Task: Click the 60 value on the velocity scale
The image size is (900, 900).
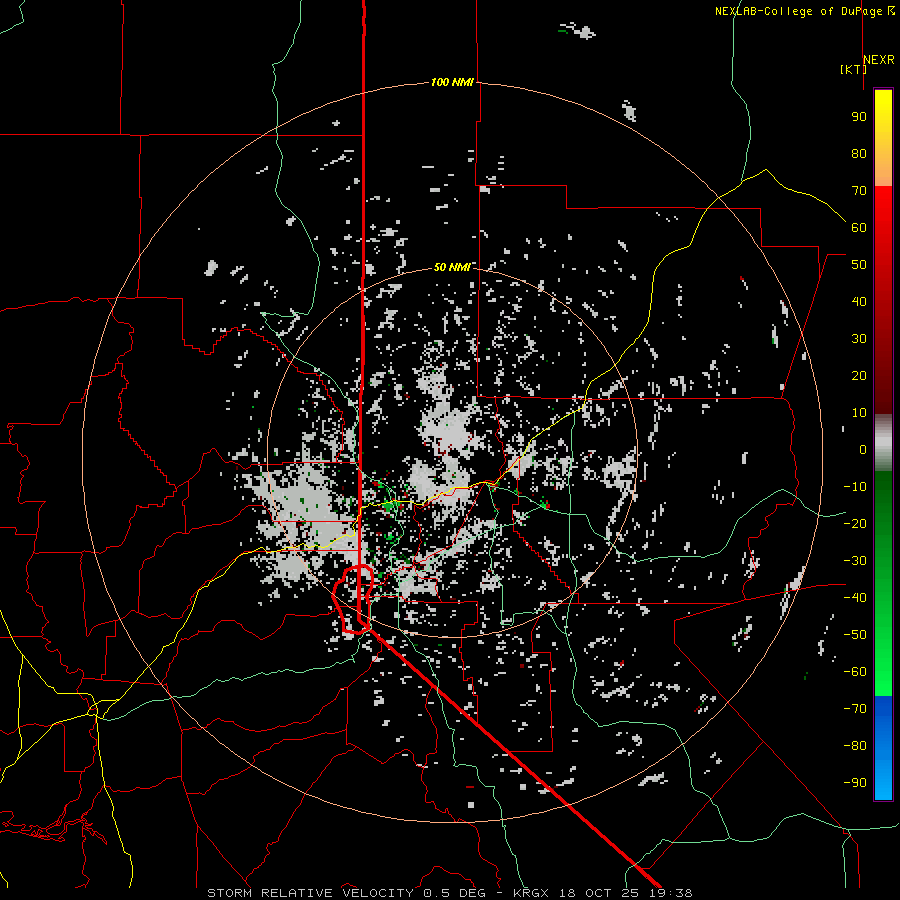Action: 859,227
